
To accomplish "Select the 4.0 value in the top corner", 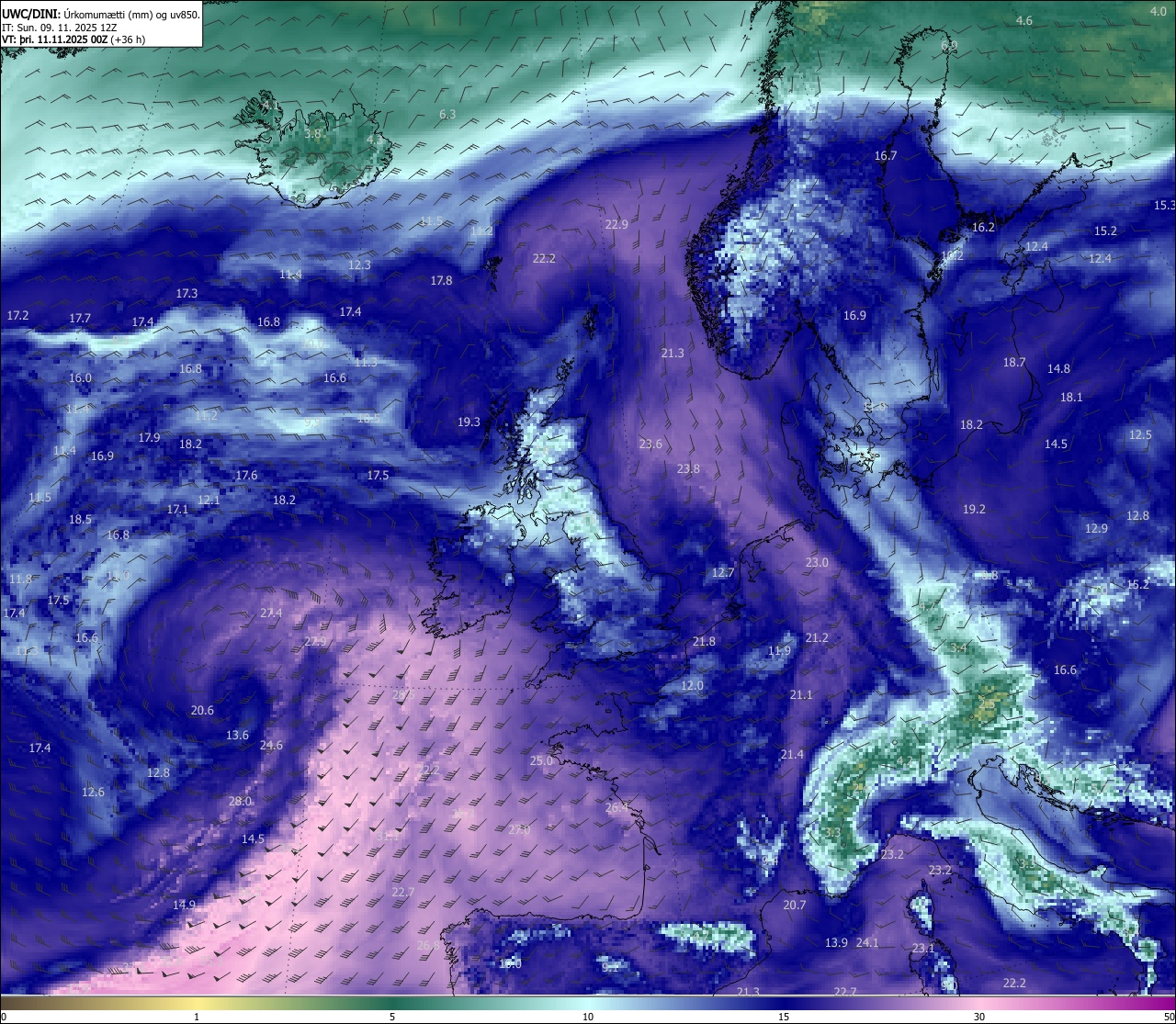I will 1159,11.
